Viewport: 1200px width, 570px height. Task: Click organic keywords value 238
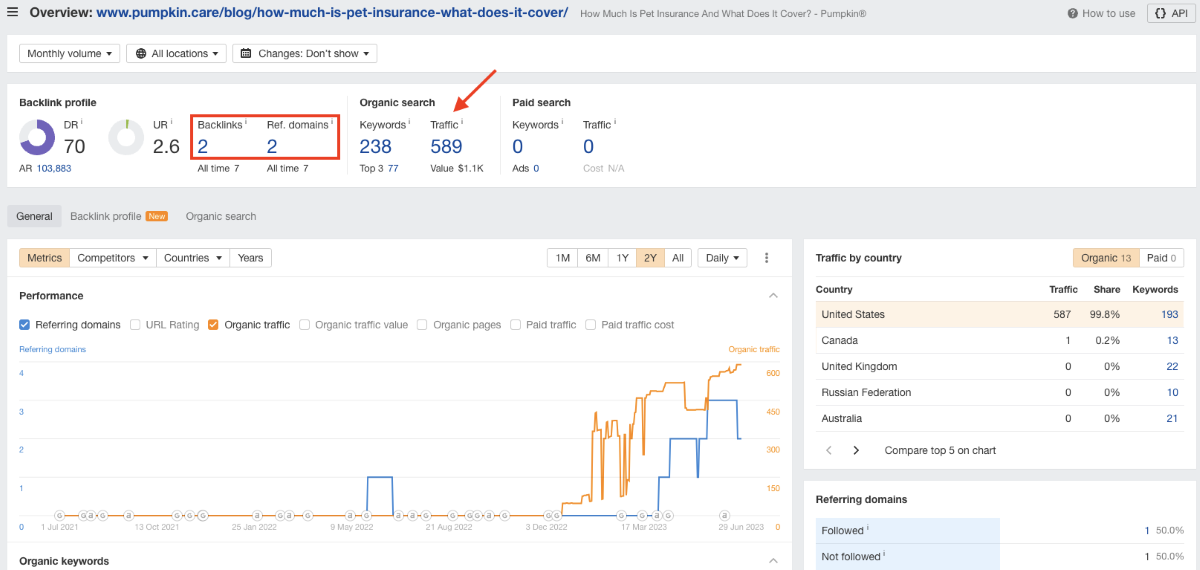pyautogui.click(x=375, y=146)
